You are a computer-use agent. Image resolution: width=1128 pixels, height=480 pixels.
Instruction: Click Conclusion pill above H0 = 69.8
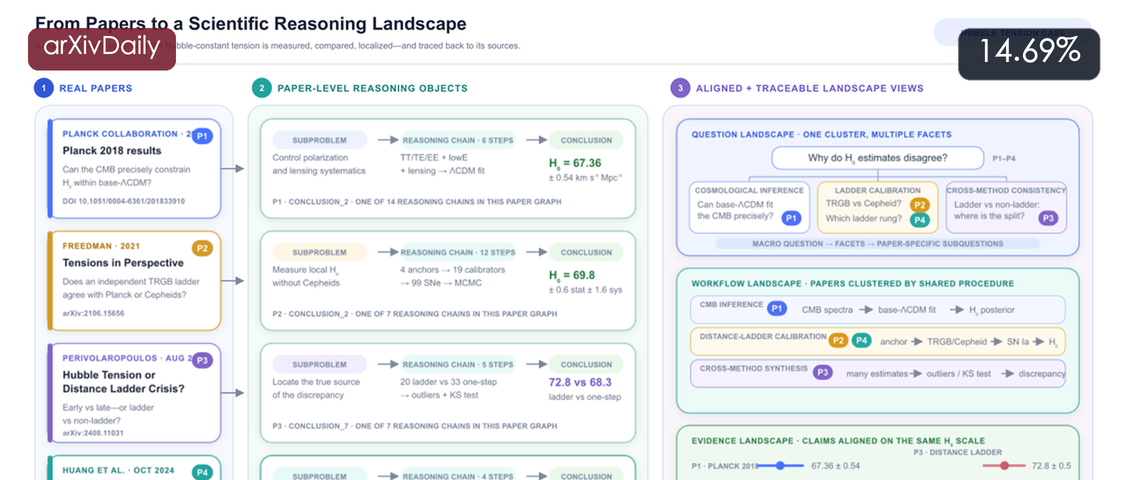click(x=586, y=253)
